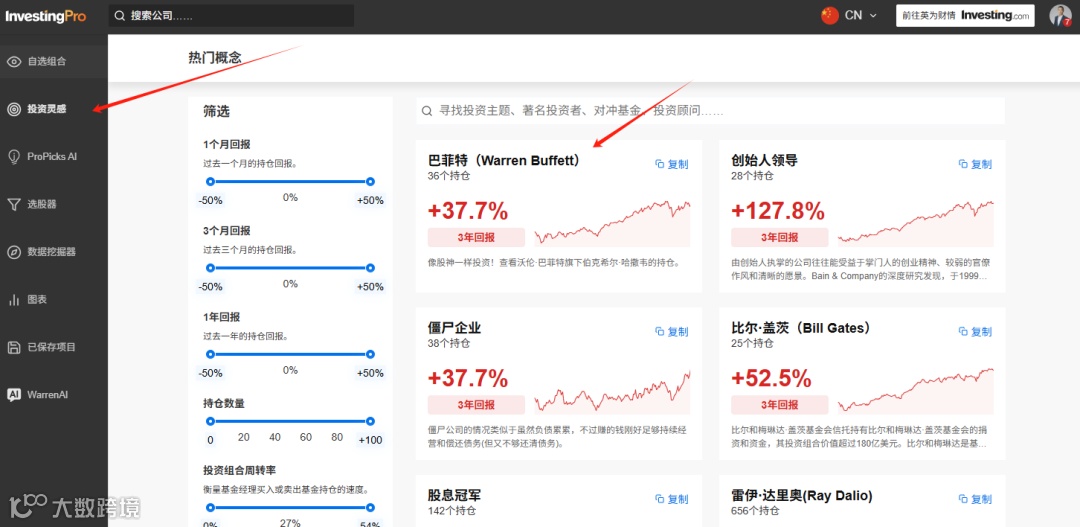Viewport: 1080px width, 527px height.
Task: Open the 比尔·盖茨（Bill Gates）card title
Action: (x=801, y=327)
